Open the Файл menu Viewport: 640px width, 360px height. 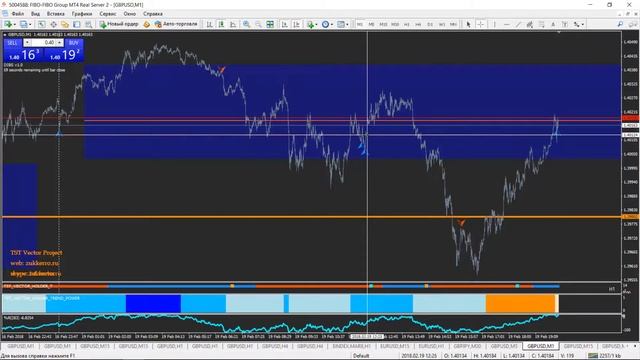[18, 14]
